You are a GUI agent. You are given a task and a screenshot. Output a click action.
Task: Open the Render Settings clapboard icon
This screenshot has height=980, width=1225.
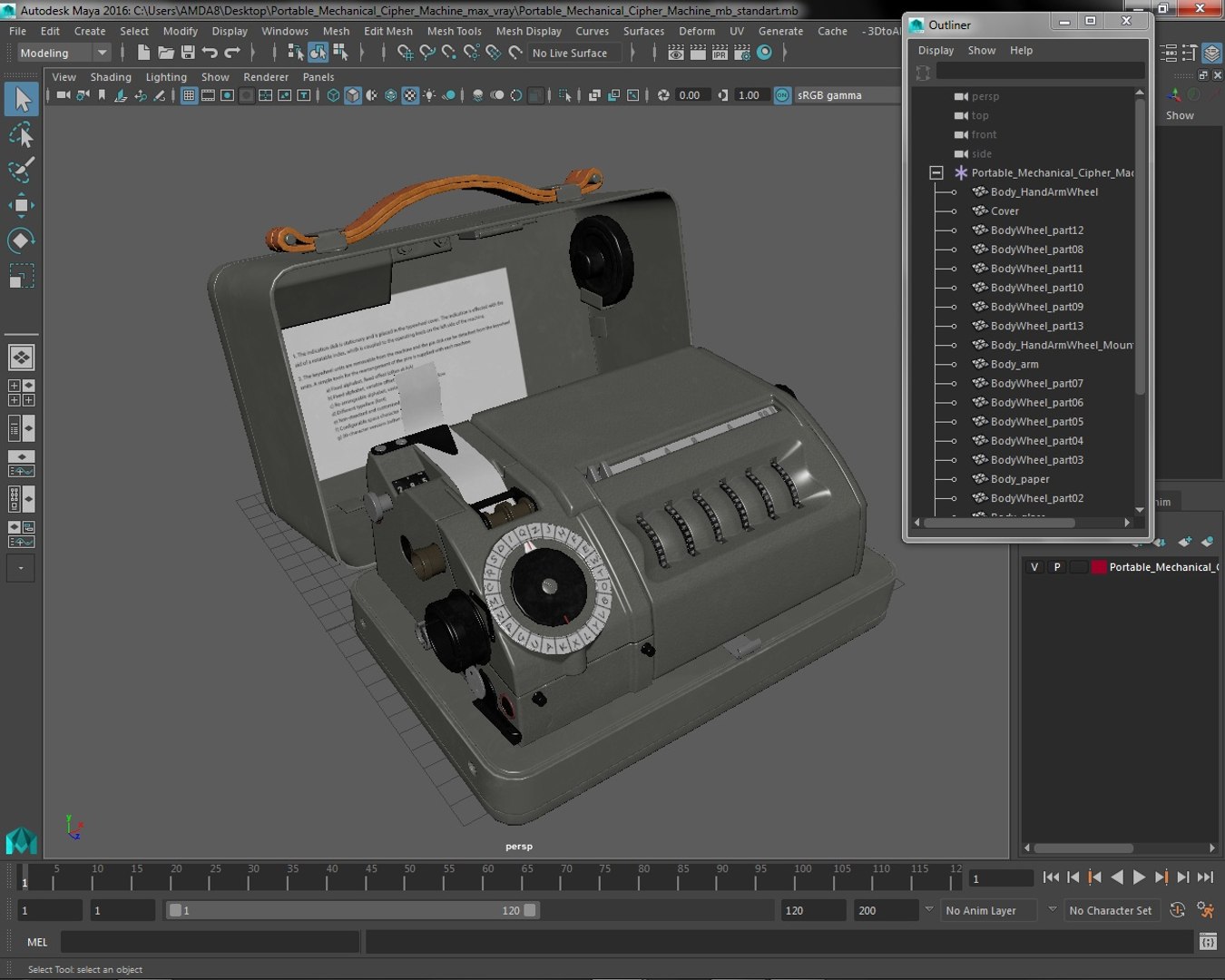pos(741,53)
